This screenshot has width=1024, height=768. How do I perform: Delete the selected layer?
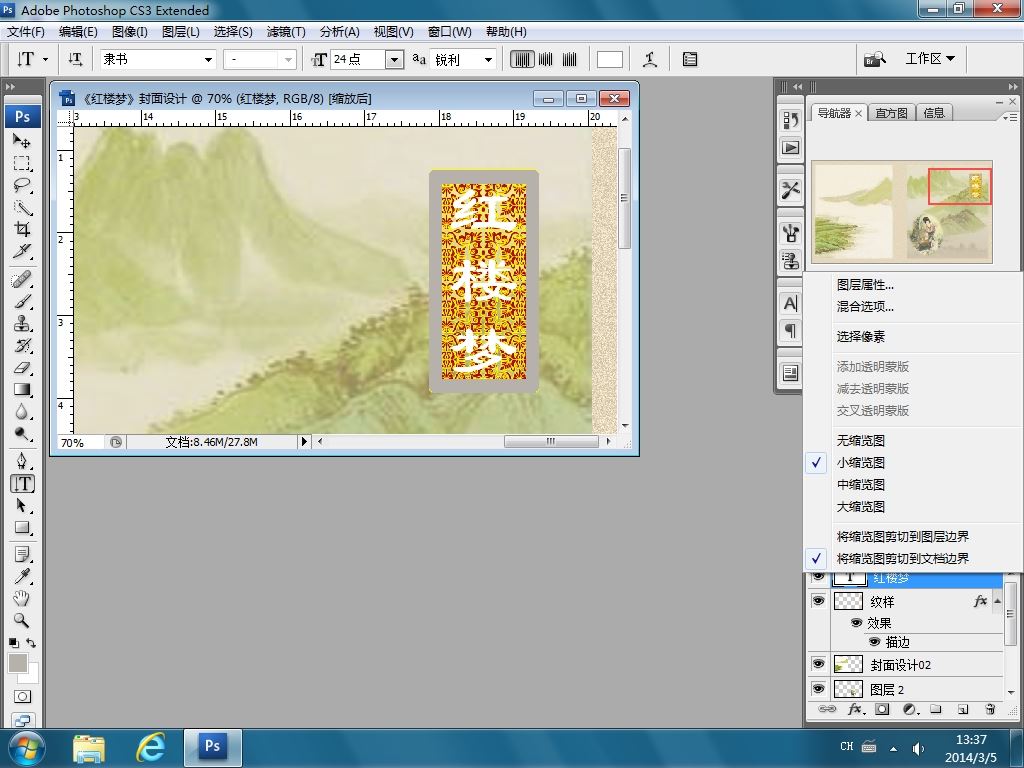[990, 709]
